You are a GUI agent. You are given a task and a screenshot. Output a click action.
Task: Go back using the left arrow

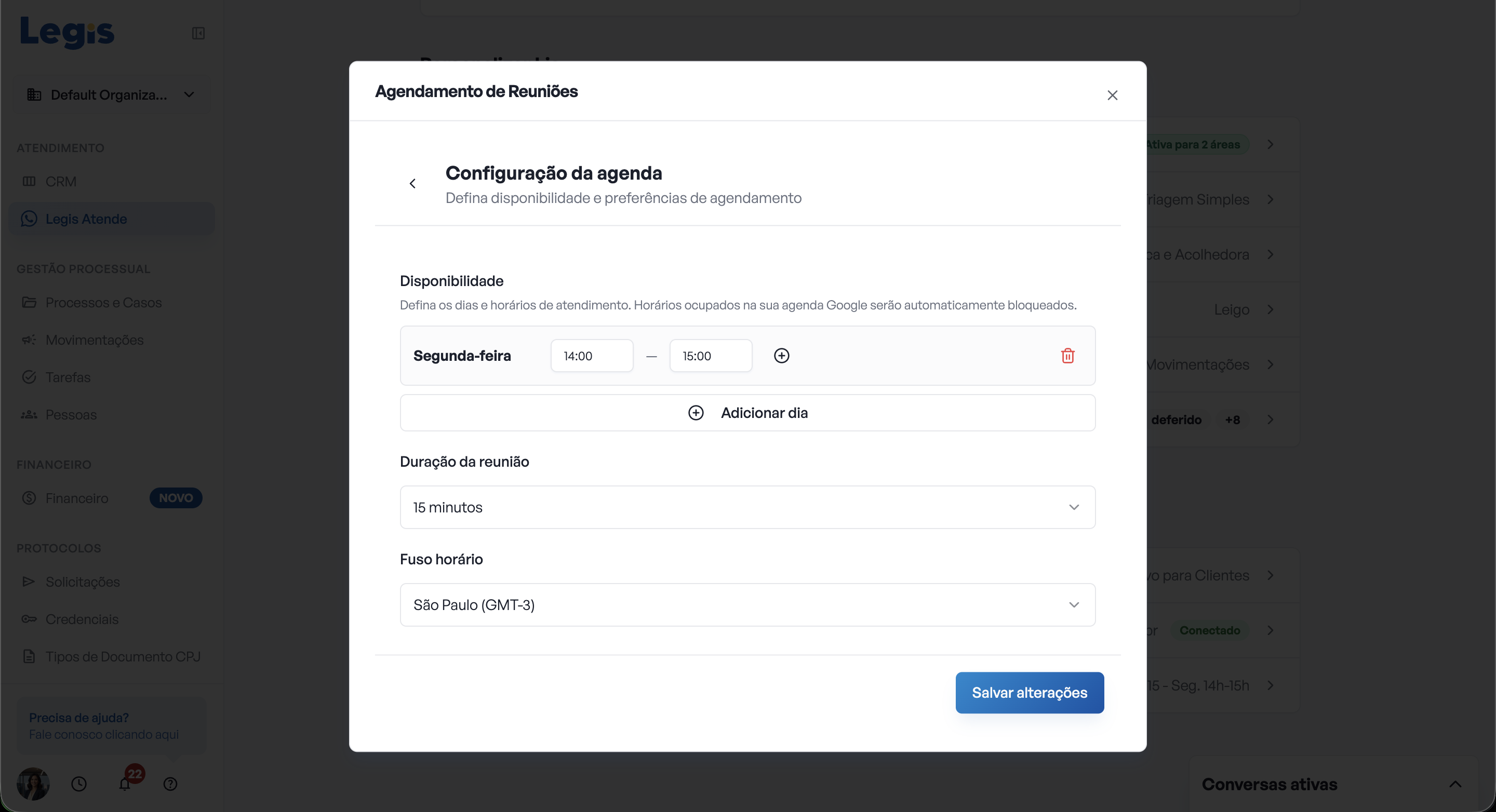click(412, 183)
